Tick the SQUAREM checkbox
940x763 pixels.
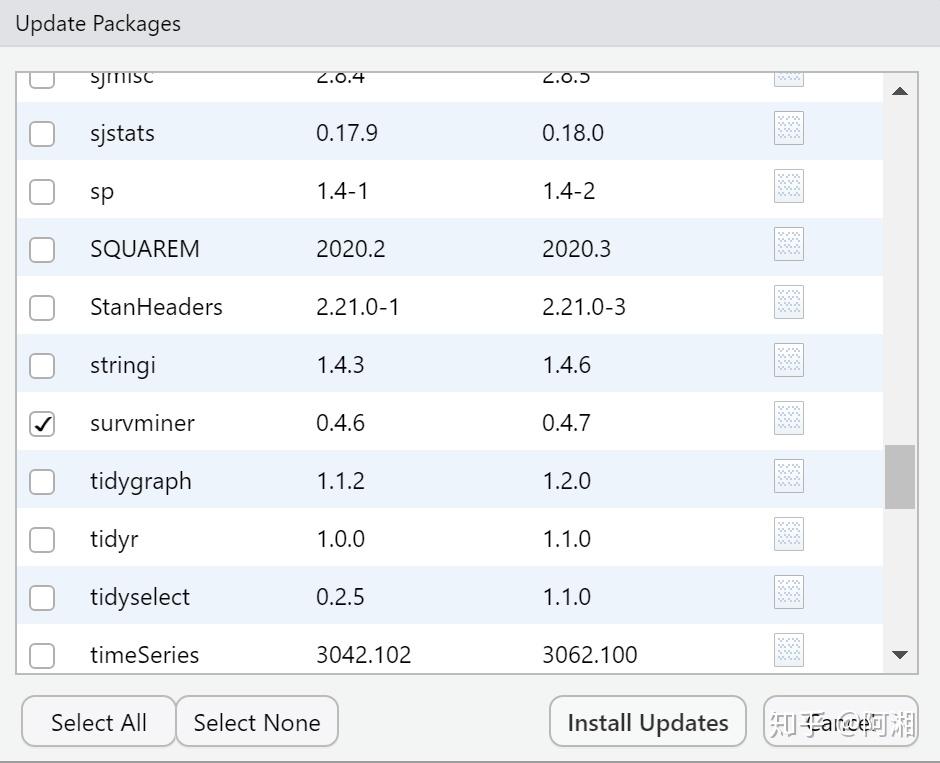point(42,250)
